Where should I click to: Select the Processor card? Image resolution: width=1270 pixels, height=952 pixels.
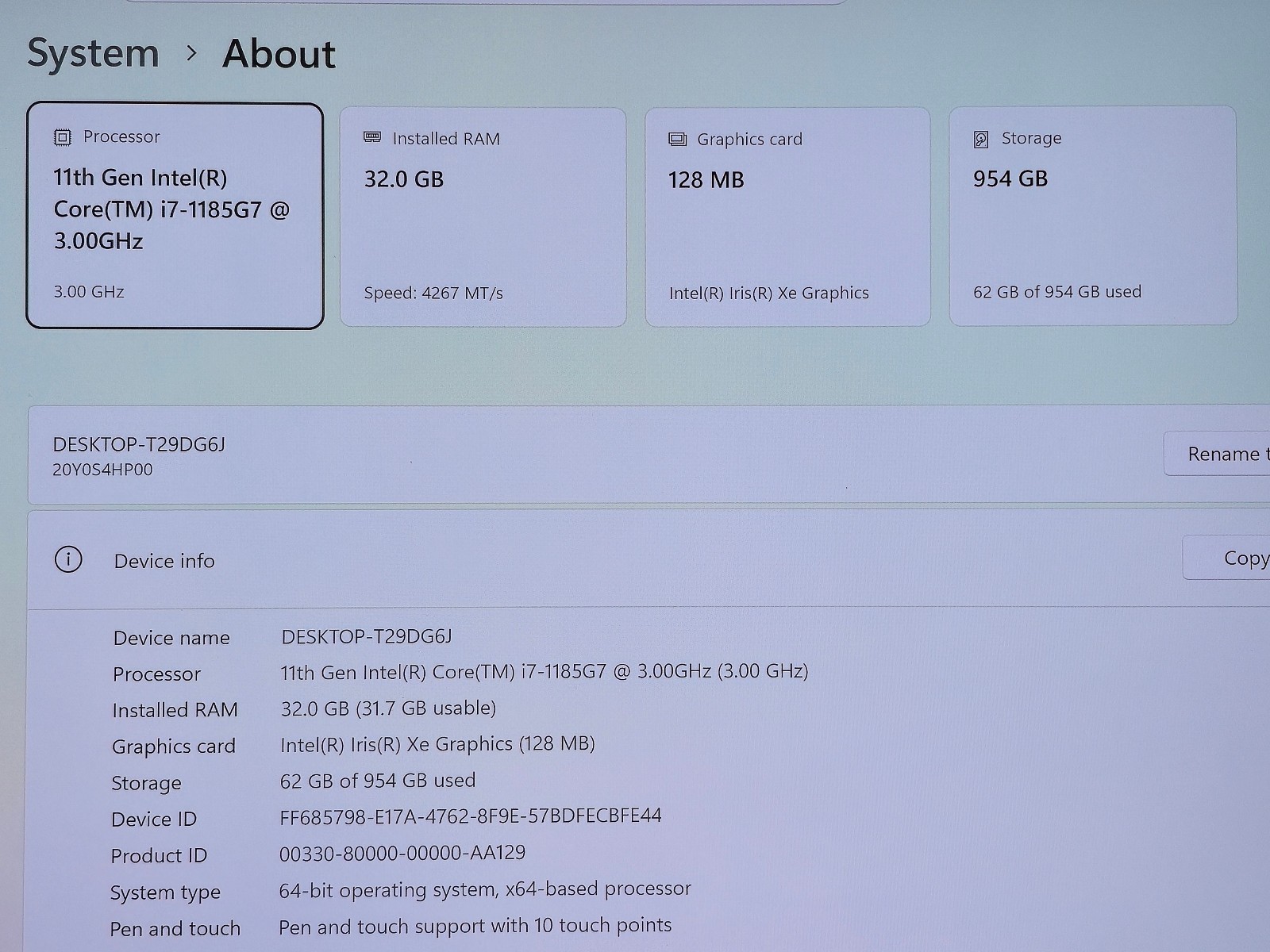pyautogui.click(x=175, y=216)
